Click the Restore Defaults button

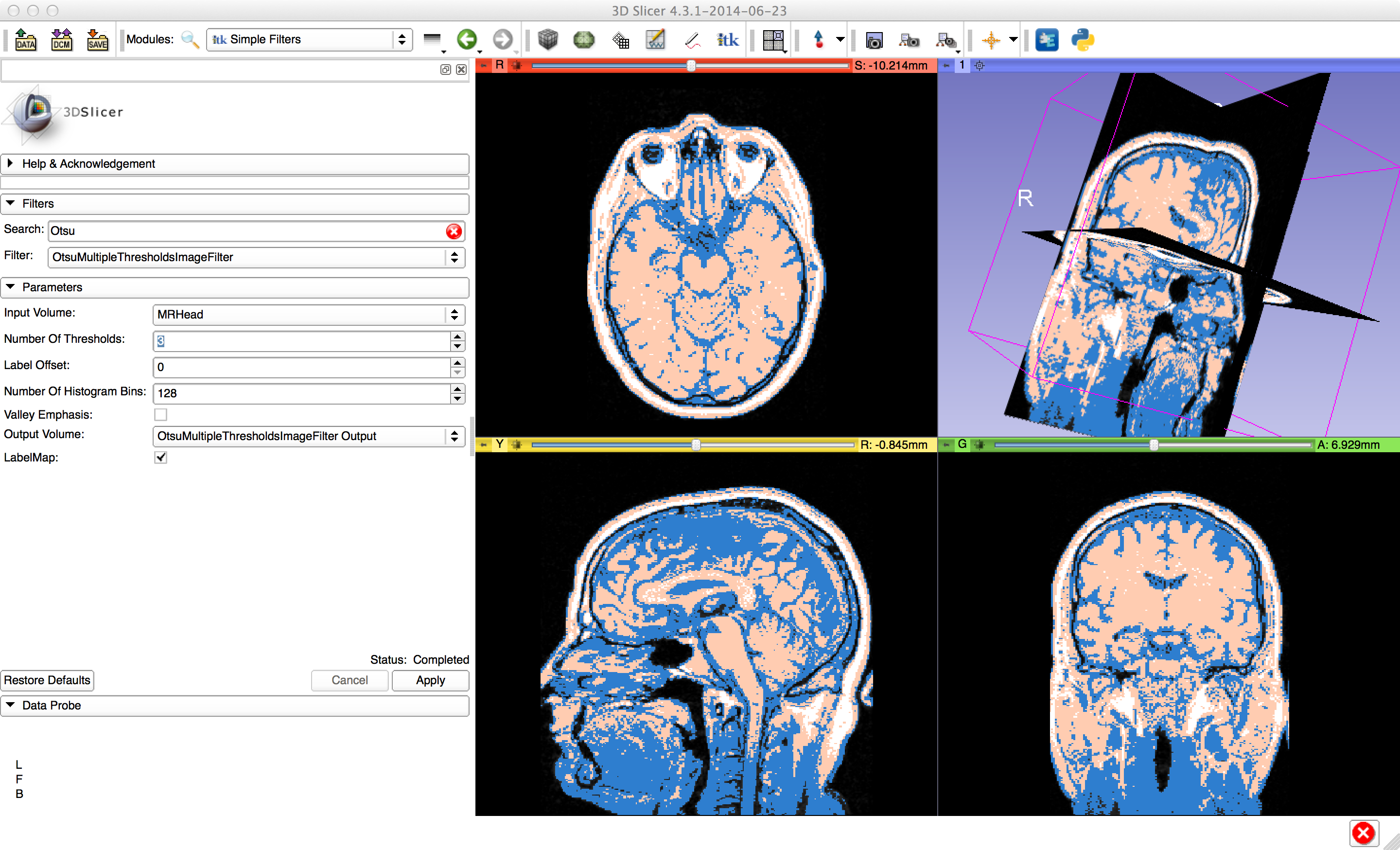pyautogui.click(x=47, y=680)
